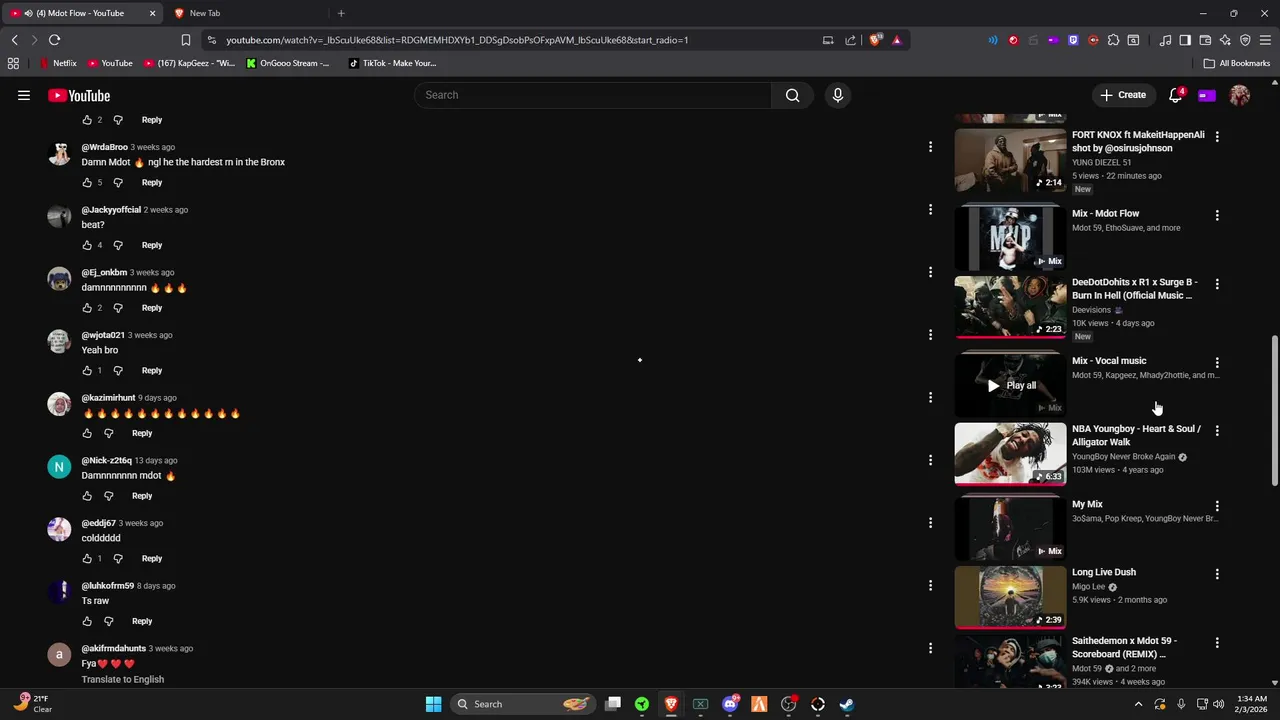1280x720 pixels.
Task: Open All Bookmarks folder
Action: (x=1237, y=63)
